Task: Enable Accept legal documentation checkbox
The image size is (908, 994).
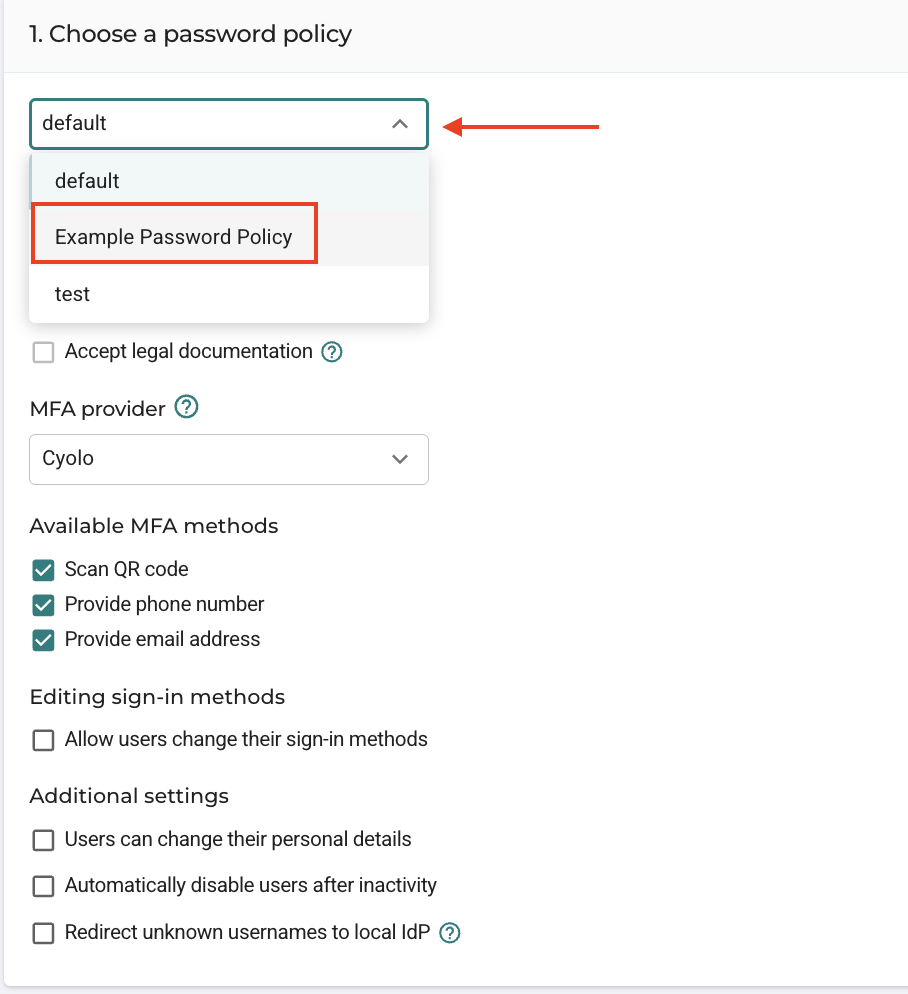Action: pos(43,352)
